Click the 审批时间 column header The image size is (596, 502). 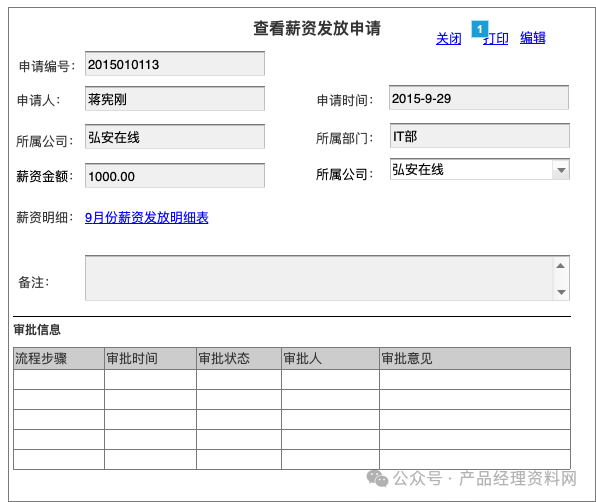click(151, 358)
